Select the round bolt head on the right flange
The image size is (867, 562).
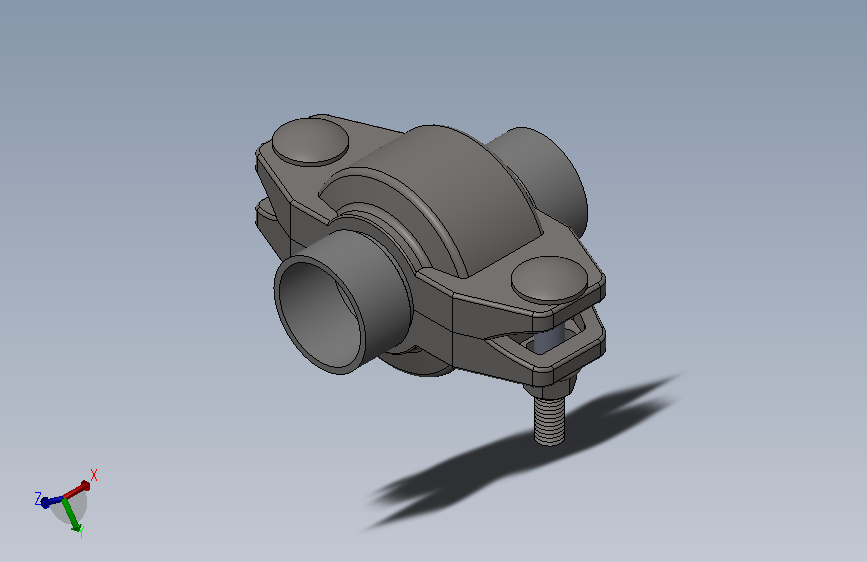(549, 279)
